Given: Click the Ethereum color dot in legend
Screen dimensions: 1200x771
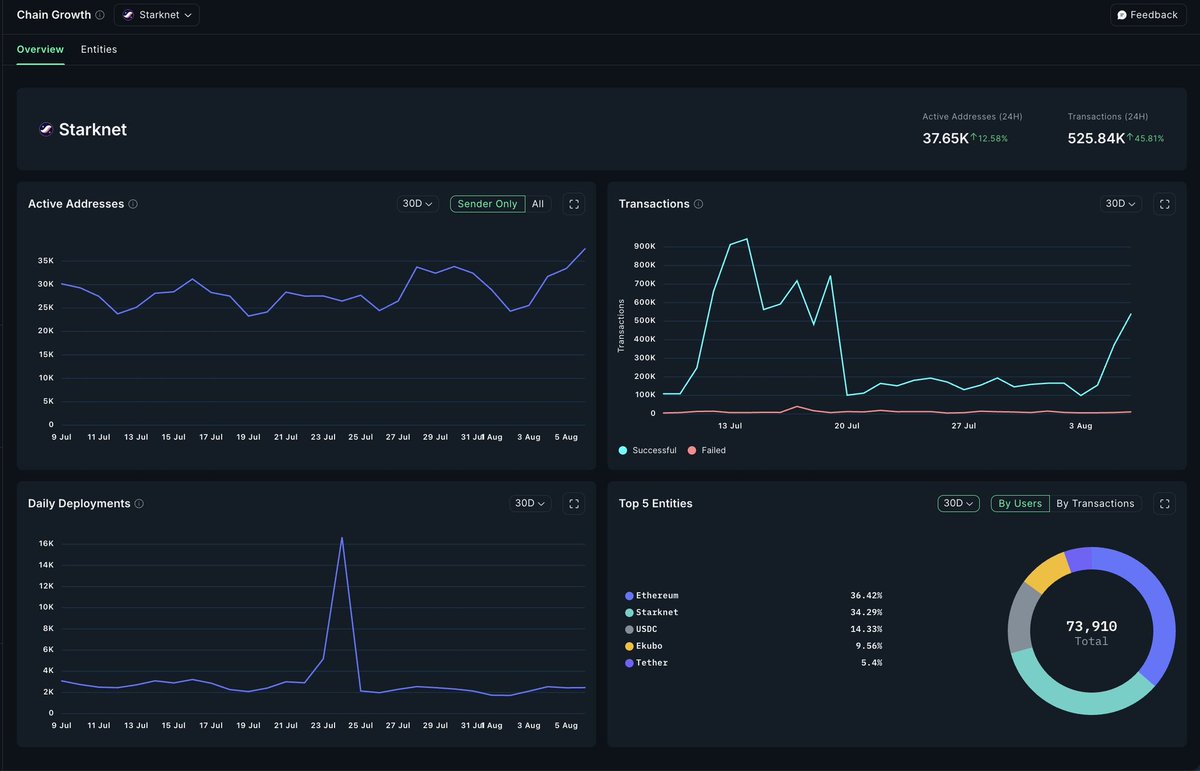Looking at the screenshot, I should [x=629, y=596].
